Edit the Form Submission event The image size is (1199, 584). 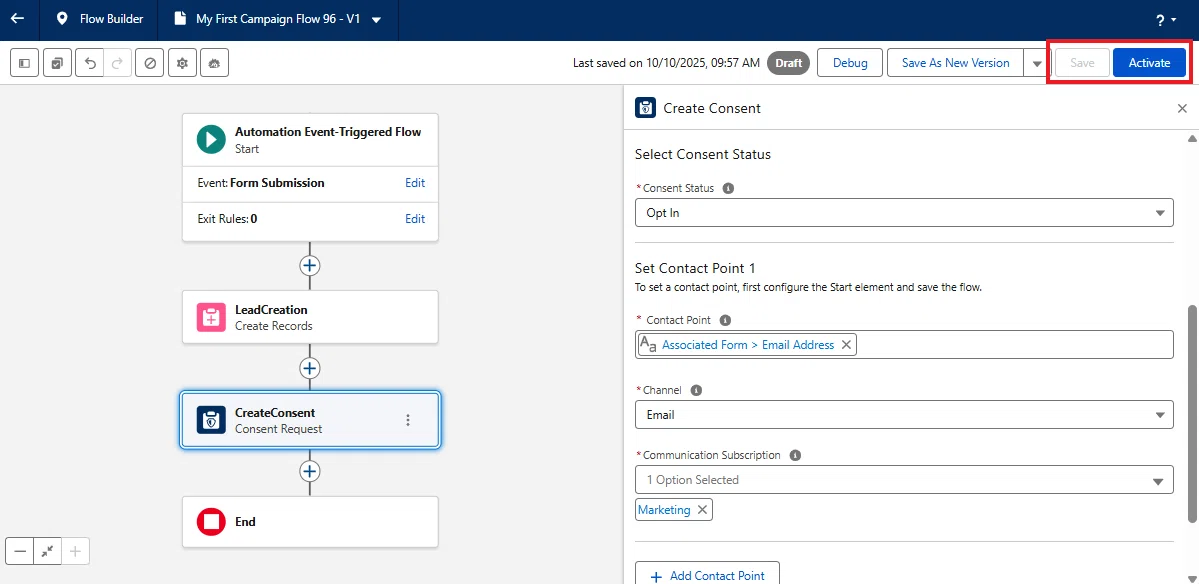tap(414, 183)
